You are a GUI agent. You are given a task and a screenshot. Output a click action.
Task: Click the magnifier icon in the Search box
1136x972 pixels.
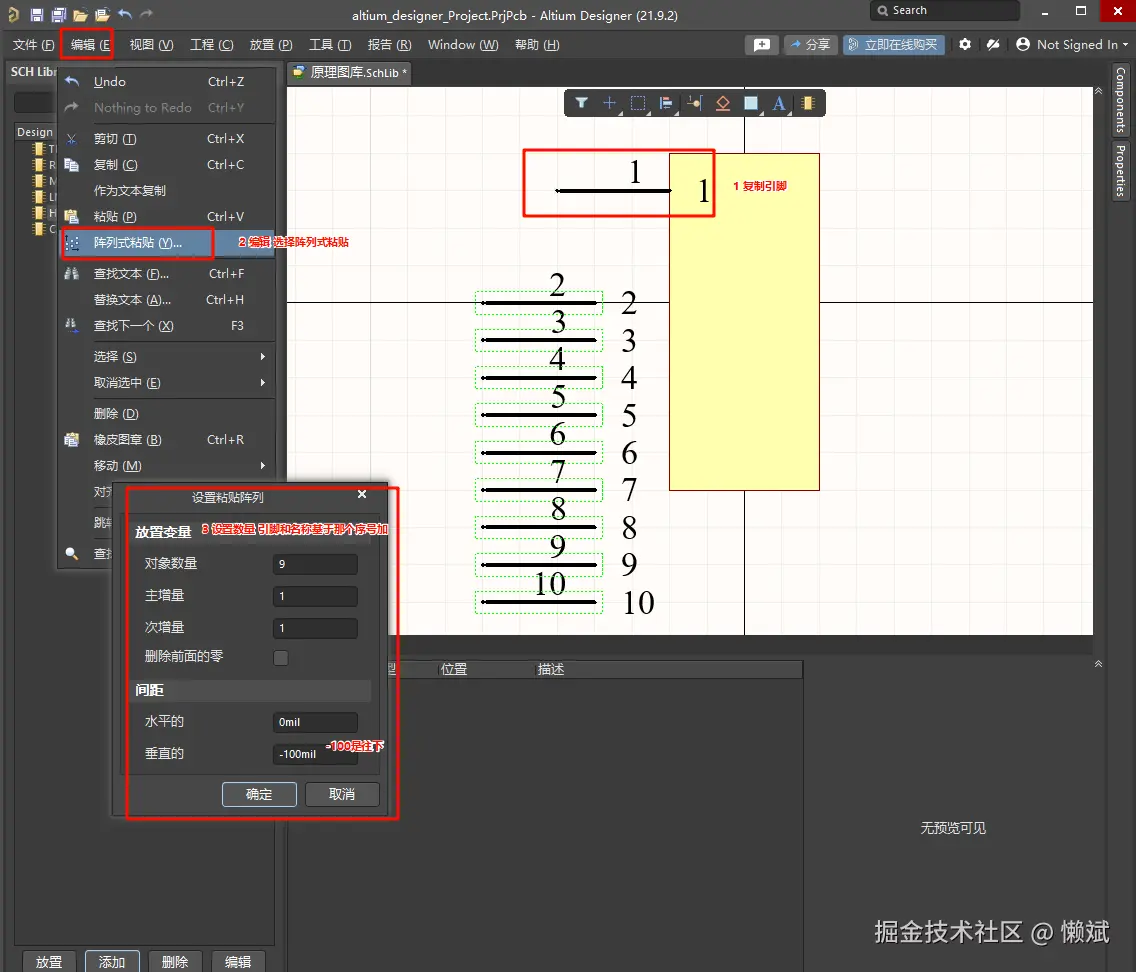882,10
